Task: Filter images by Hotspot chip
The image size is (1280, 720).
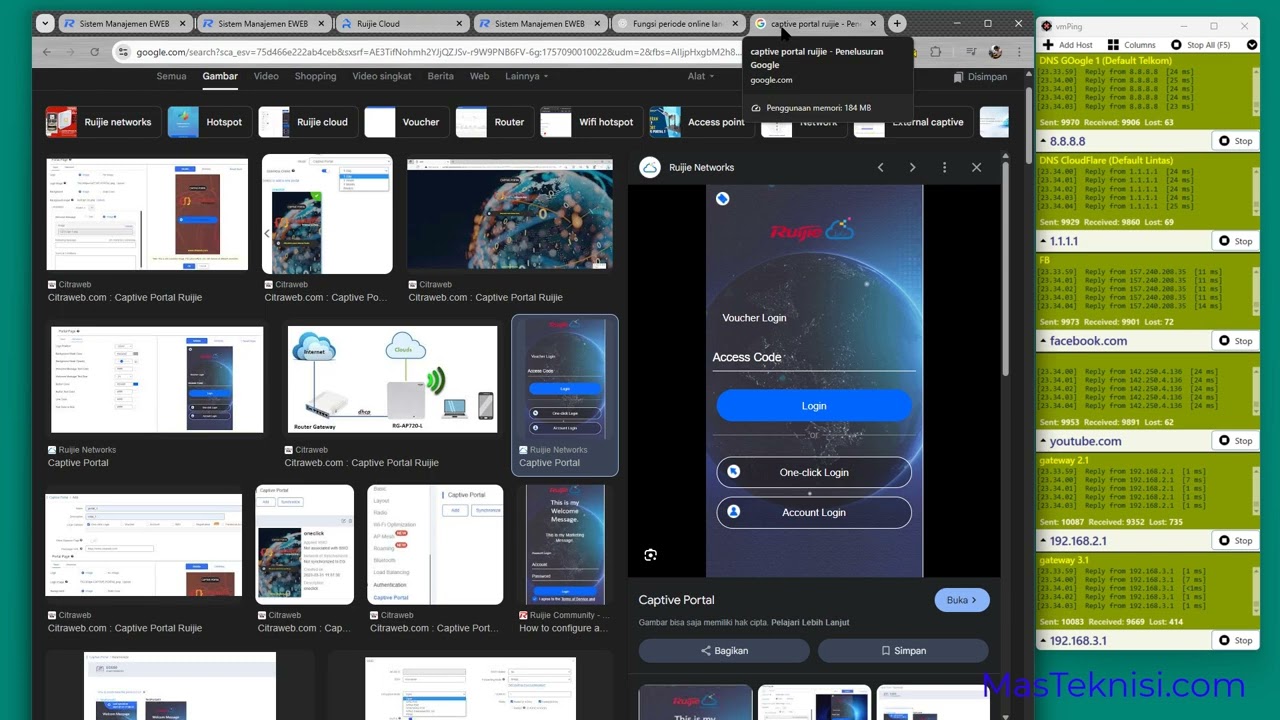Action: [208, 122]
